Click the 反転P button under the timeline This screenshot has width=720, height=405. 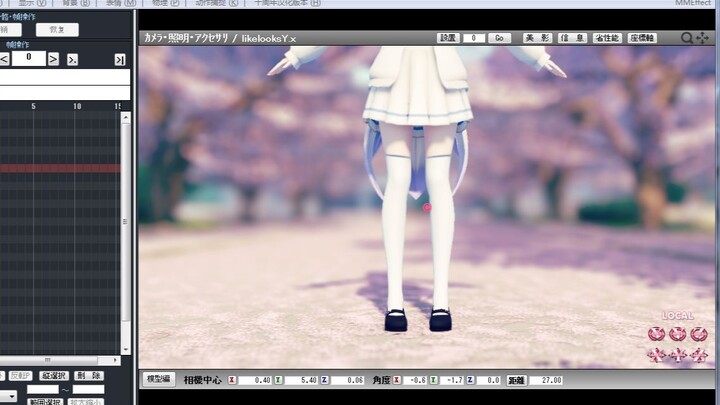click(20, 376)
